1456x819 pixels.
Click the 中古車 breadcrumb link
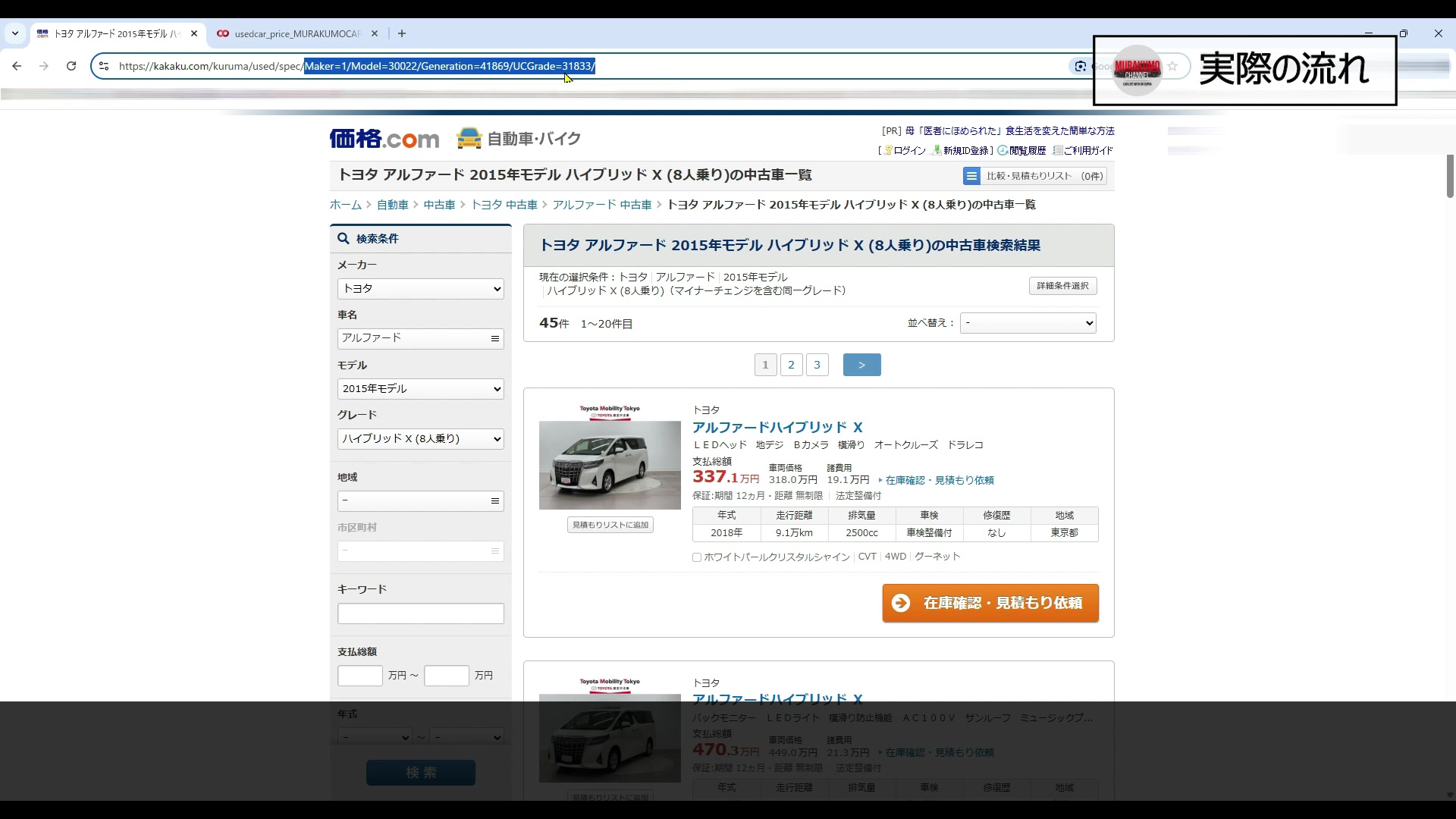pos(439,205)
